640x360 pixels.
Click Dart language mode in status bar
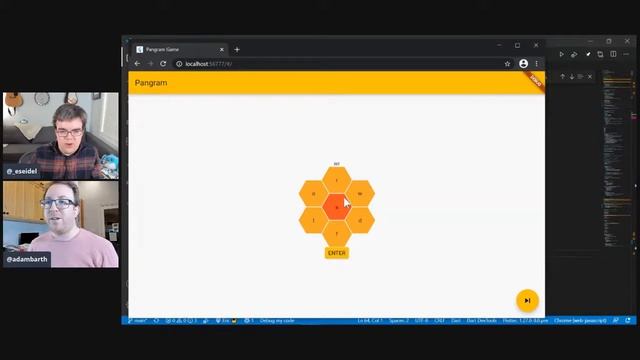[x=456, y=321]
